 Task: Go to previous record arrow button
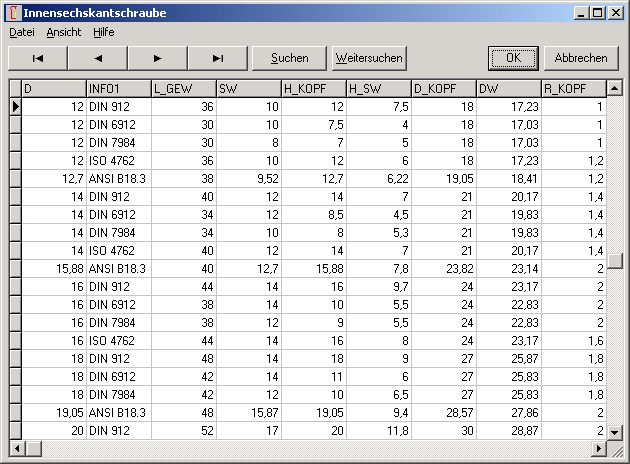coord(97,58)
